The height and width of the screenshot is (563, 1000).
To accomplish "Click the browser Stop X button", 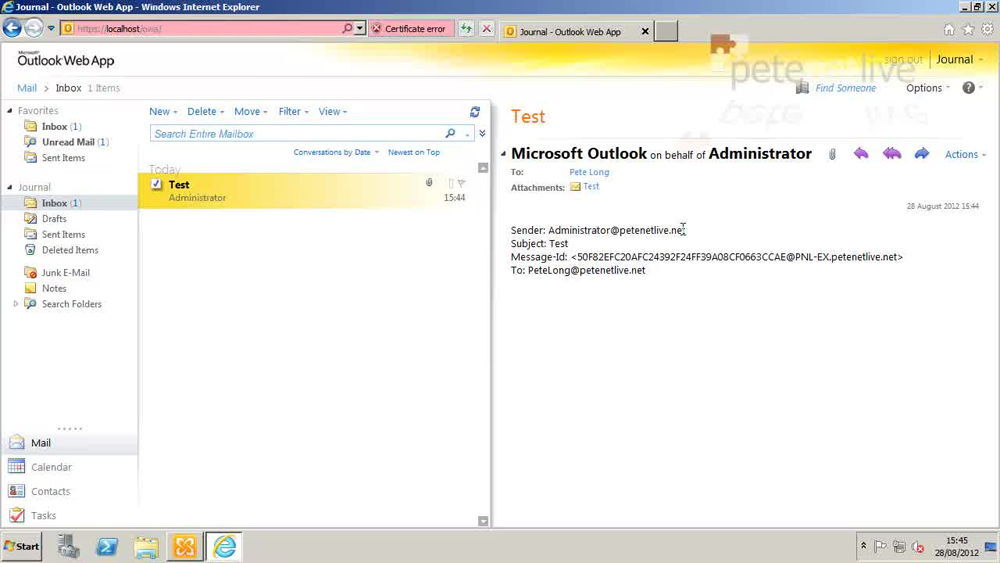I will (487, 29).
